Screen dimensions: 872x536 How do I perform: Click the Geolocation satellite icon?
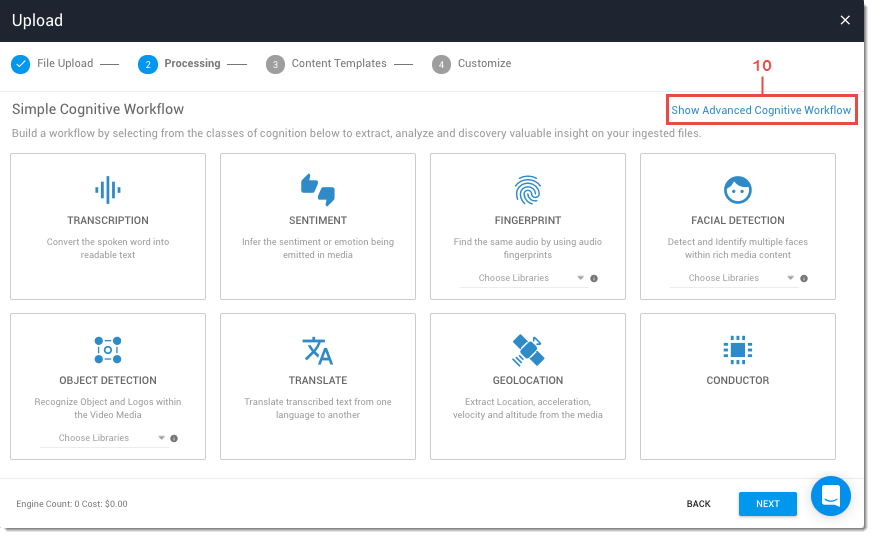click(x=527, y=350)
